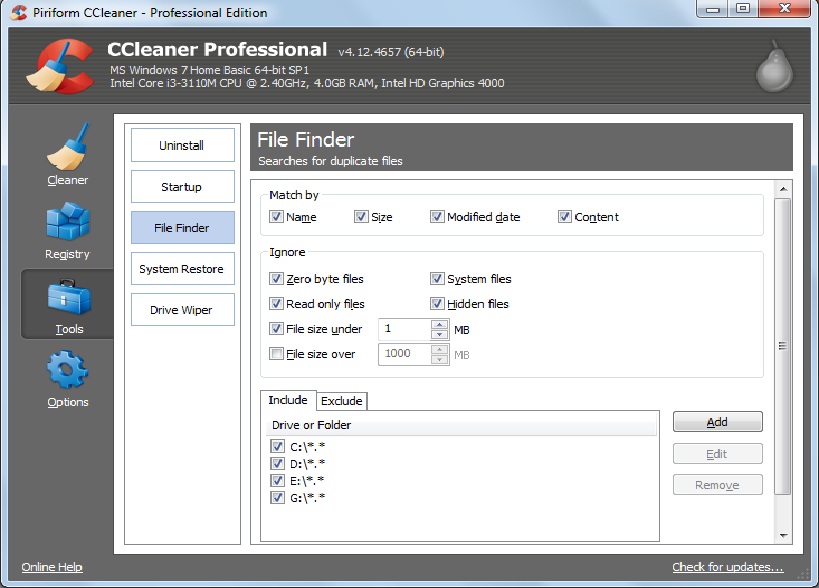Open the Online Help link
Image resolution: width=819 pixels, height=588 pixels.
point(52,567)
